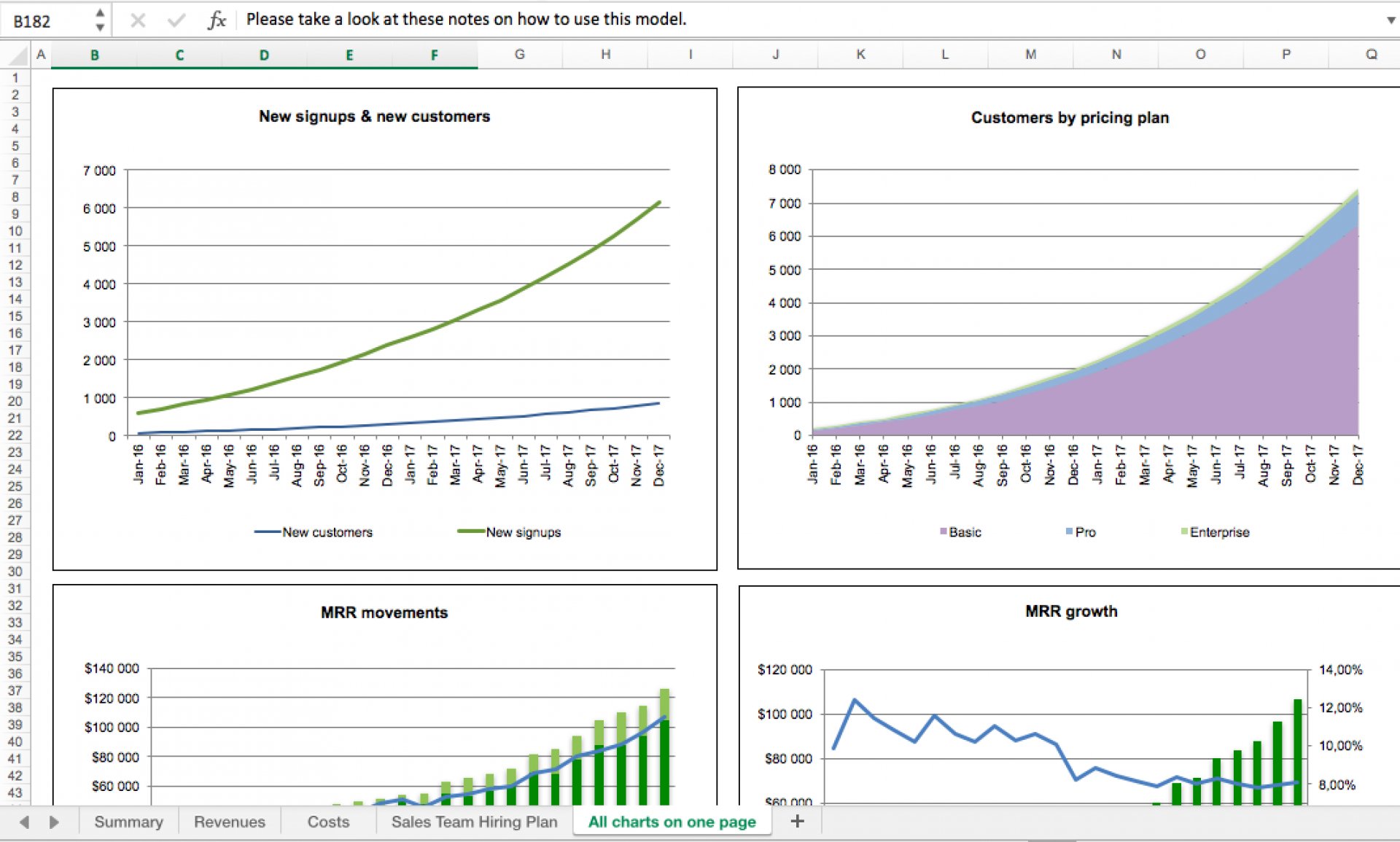Select all cells via corner triangle

[18, 56]
